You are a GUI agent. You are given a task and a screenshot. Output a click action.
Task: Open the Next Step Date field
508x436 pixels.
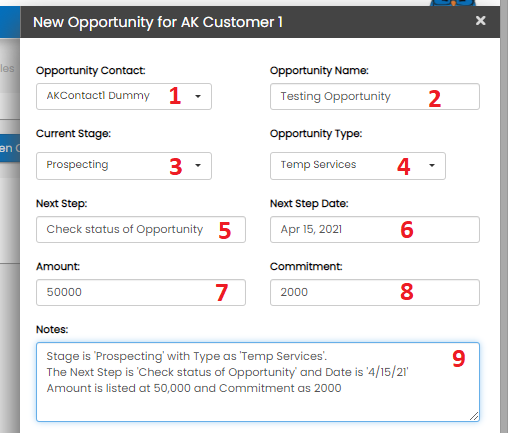pos(375,229)
